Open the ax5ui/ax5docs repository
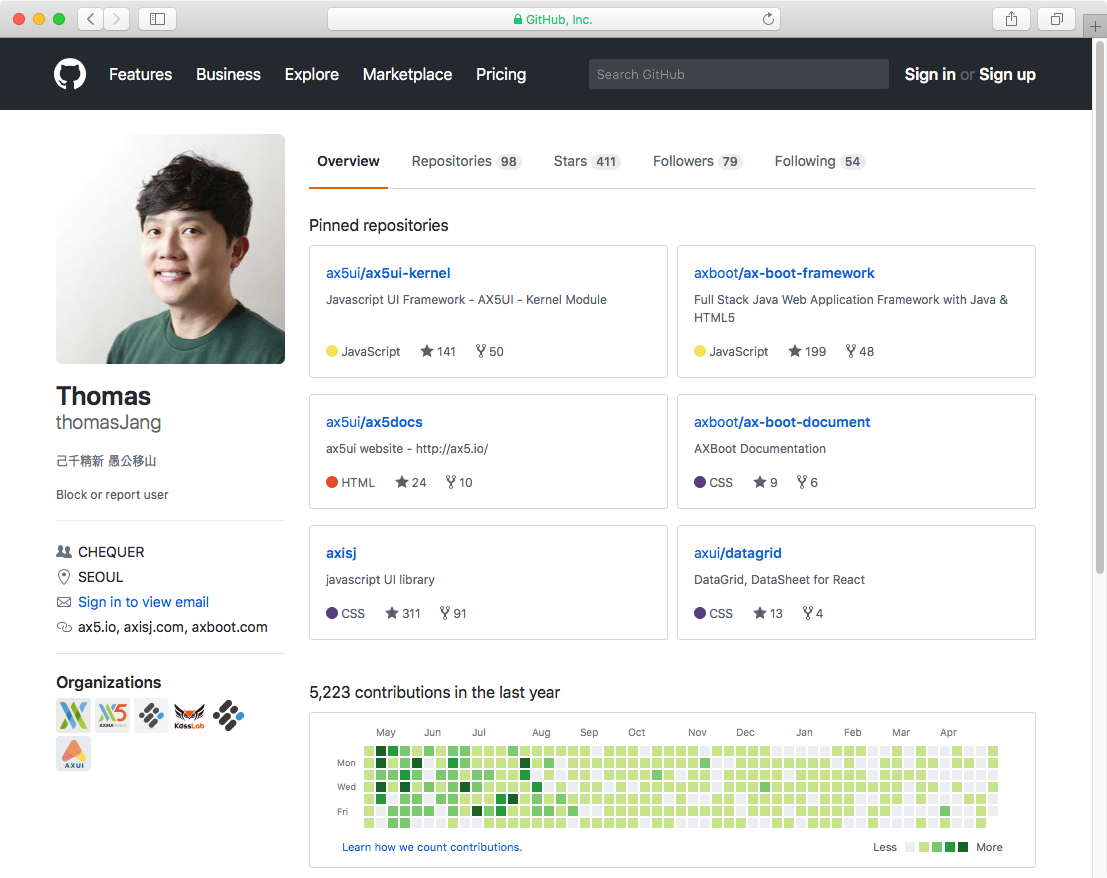This screenshot has width=1107, height=878. tap(373, 422)
